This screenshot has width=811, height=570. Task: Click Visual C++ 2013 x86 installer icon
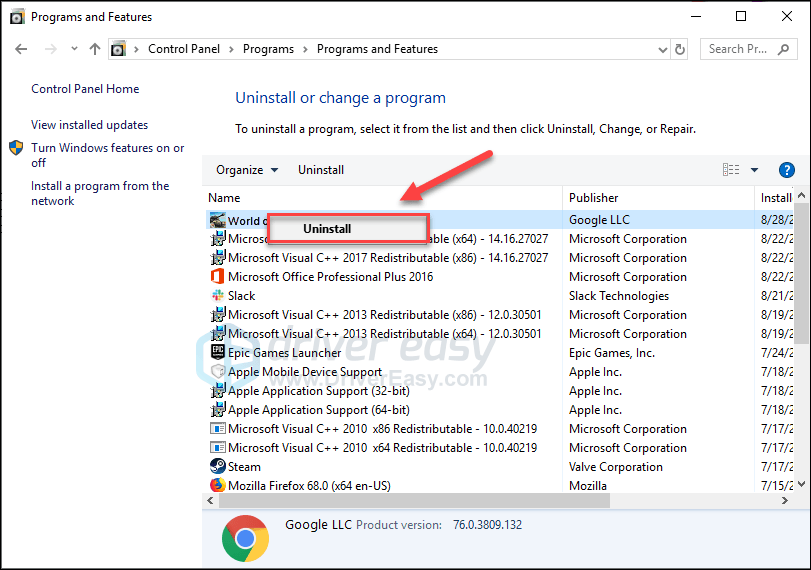pyautogui.click(x=218, y=314)
